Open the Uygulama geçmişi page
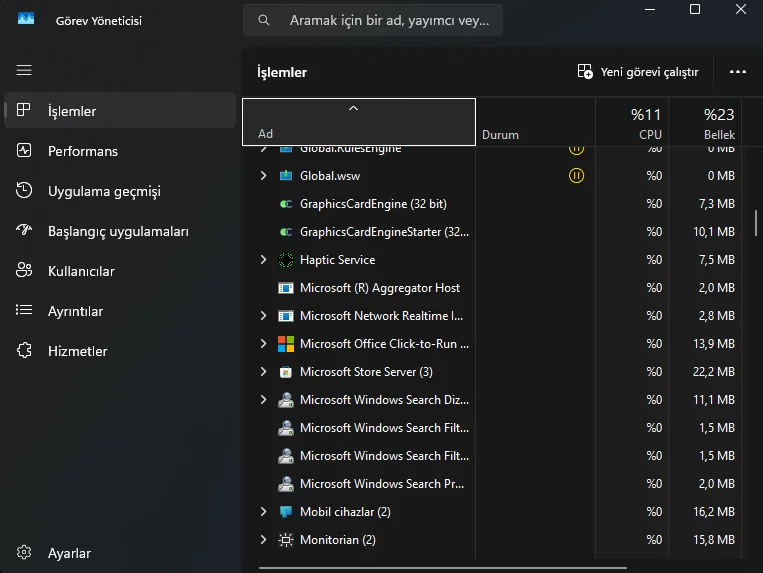The height and width of the screenshot is (573, 763). point(104,191)
